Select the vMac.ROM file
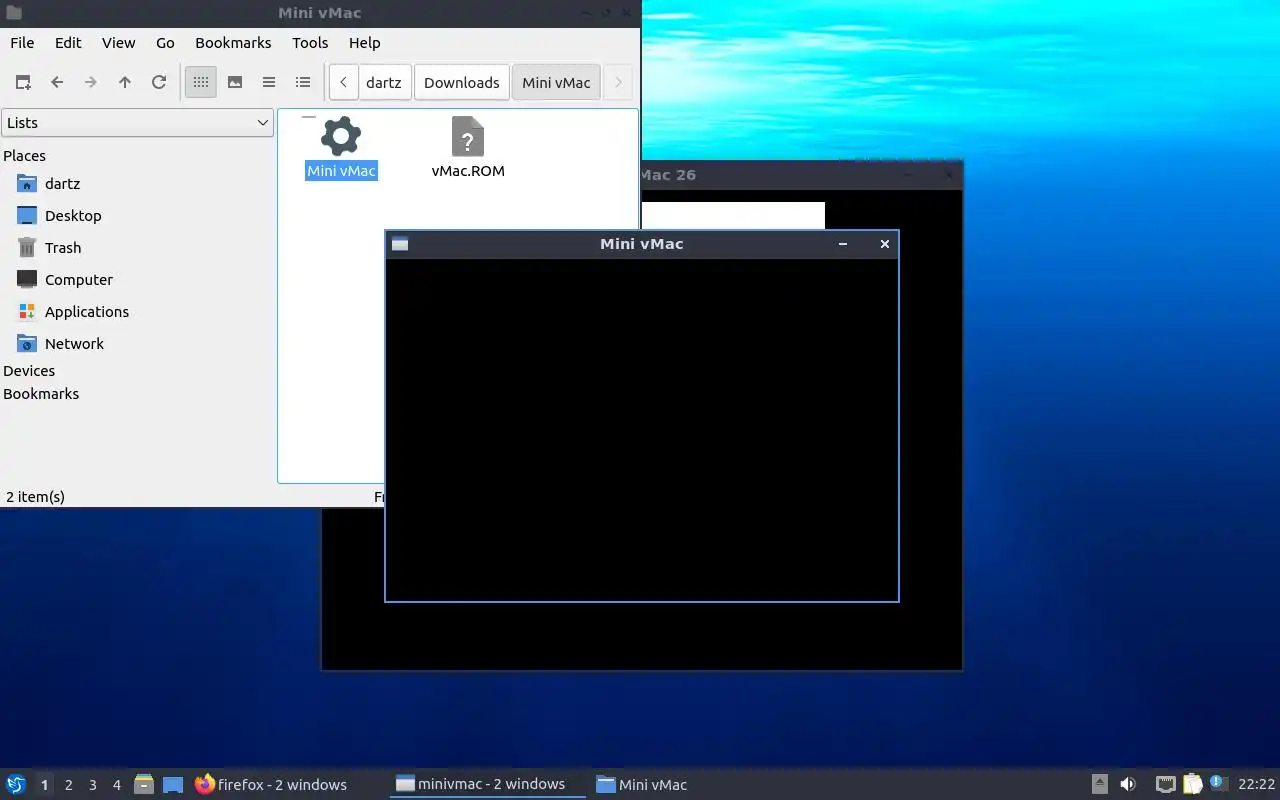 [468, 148]
